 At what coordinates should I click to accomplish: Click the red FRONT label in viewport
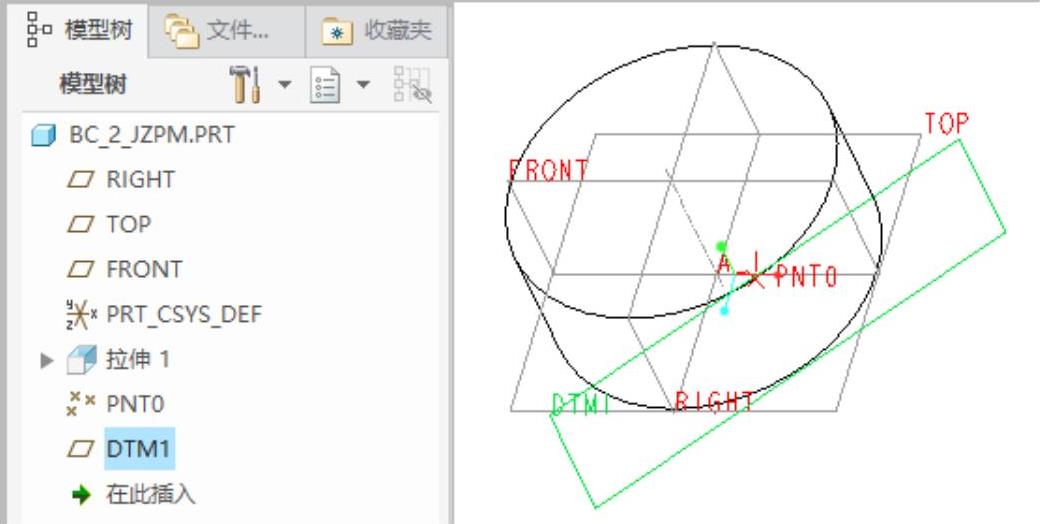(x=548, y=170)
